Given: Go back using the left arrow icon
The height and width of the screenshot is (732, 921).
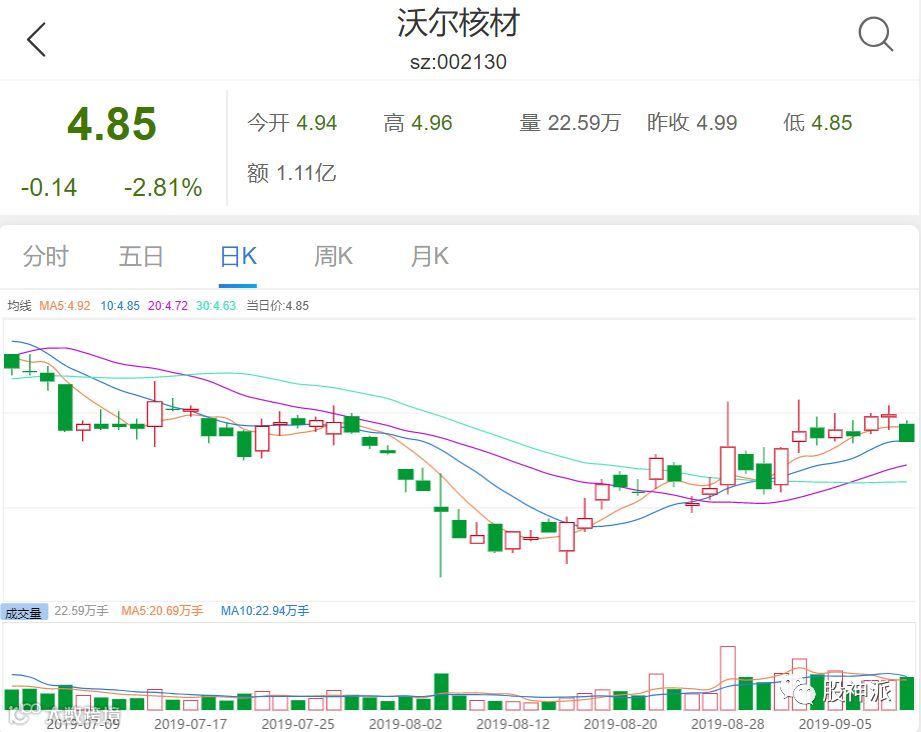Looking at the screenshot, I should point(36,39).
